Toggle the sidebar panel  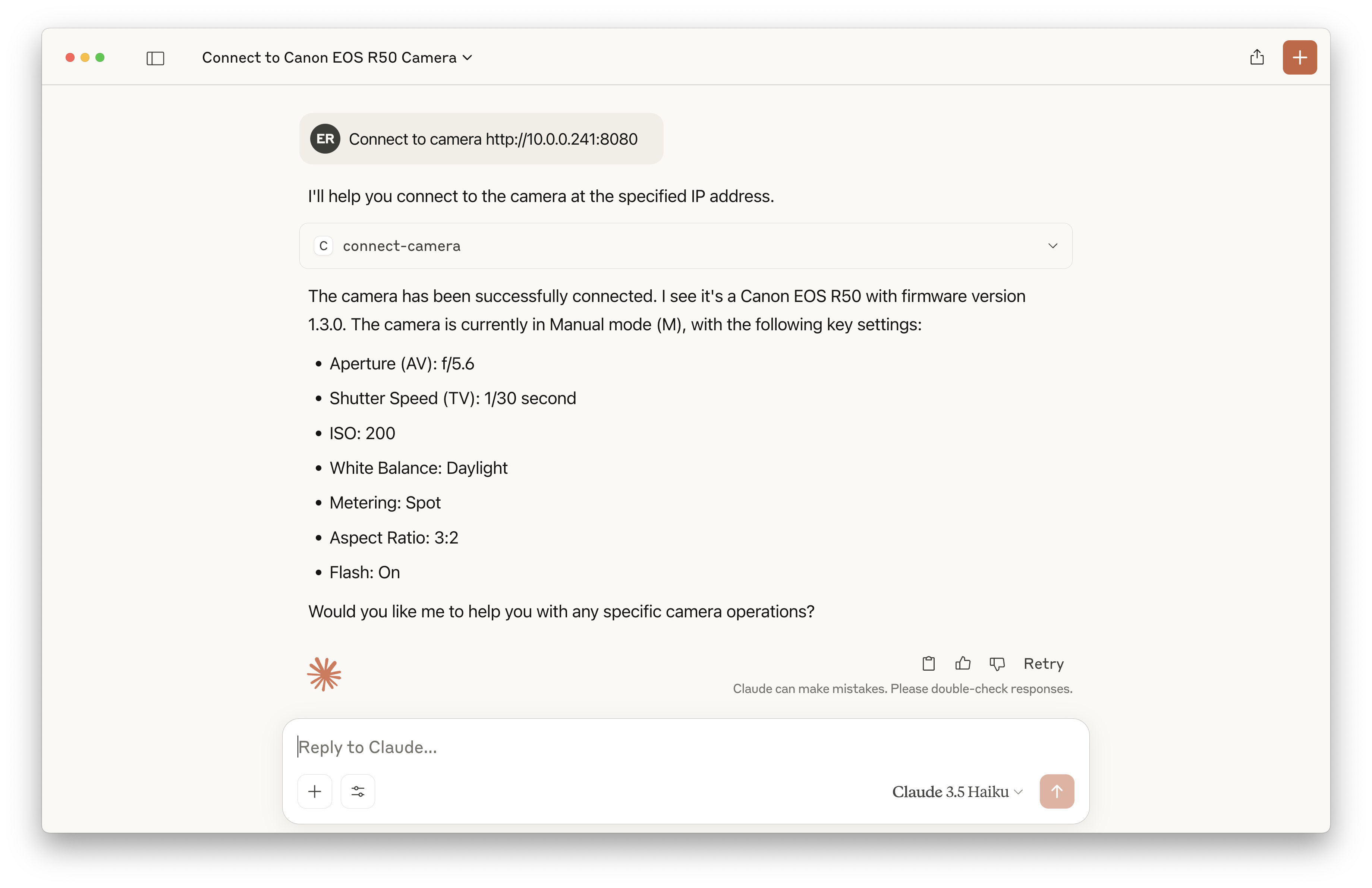(155, 58)
